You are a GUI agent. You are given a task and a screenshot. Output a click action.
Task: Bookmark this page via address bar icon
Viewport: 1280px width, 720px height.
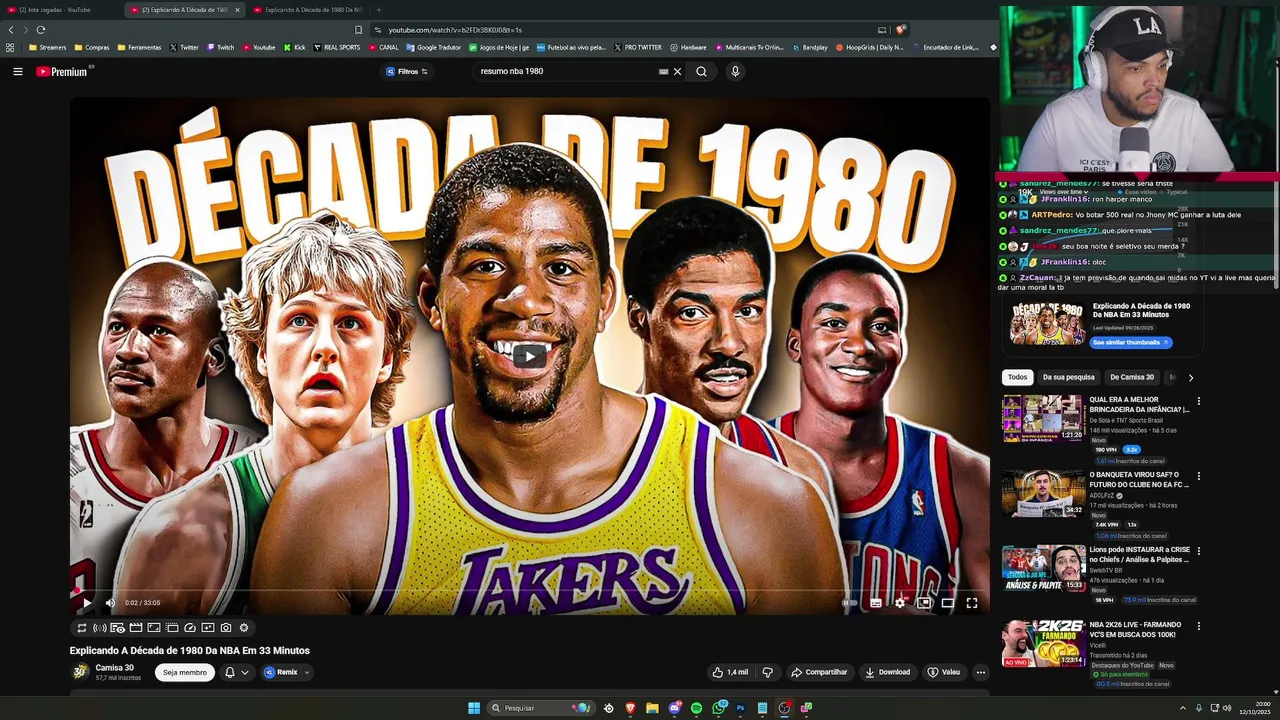359,30
